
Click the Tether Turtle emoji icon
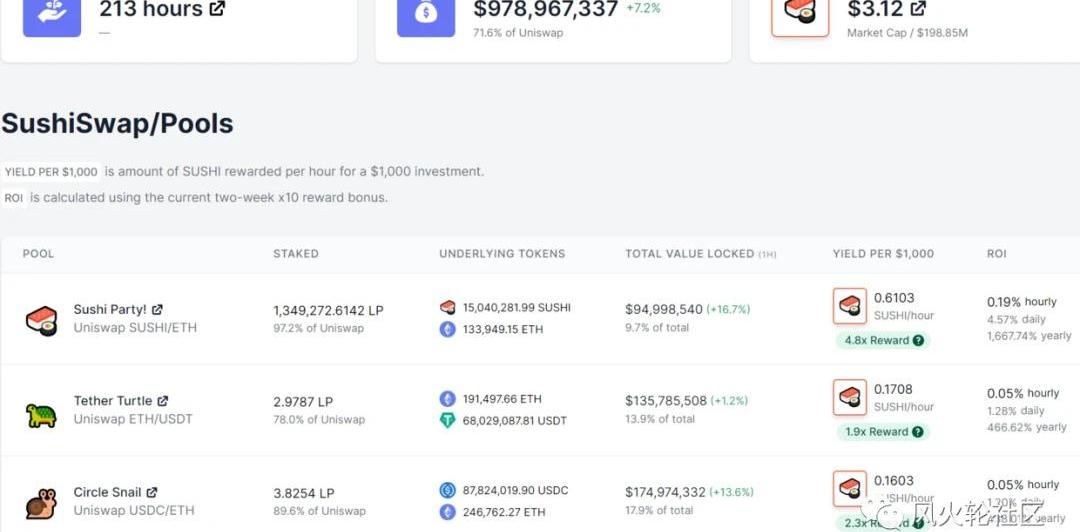(x=41, y=412)
